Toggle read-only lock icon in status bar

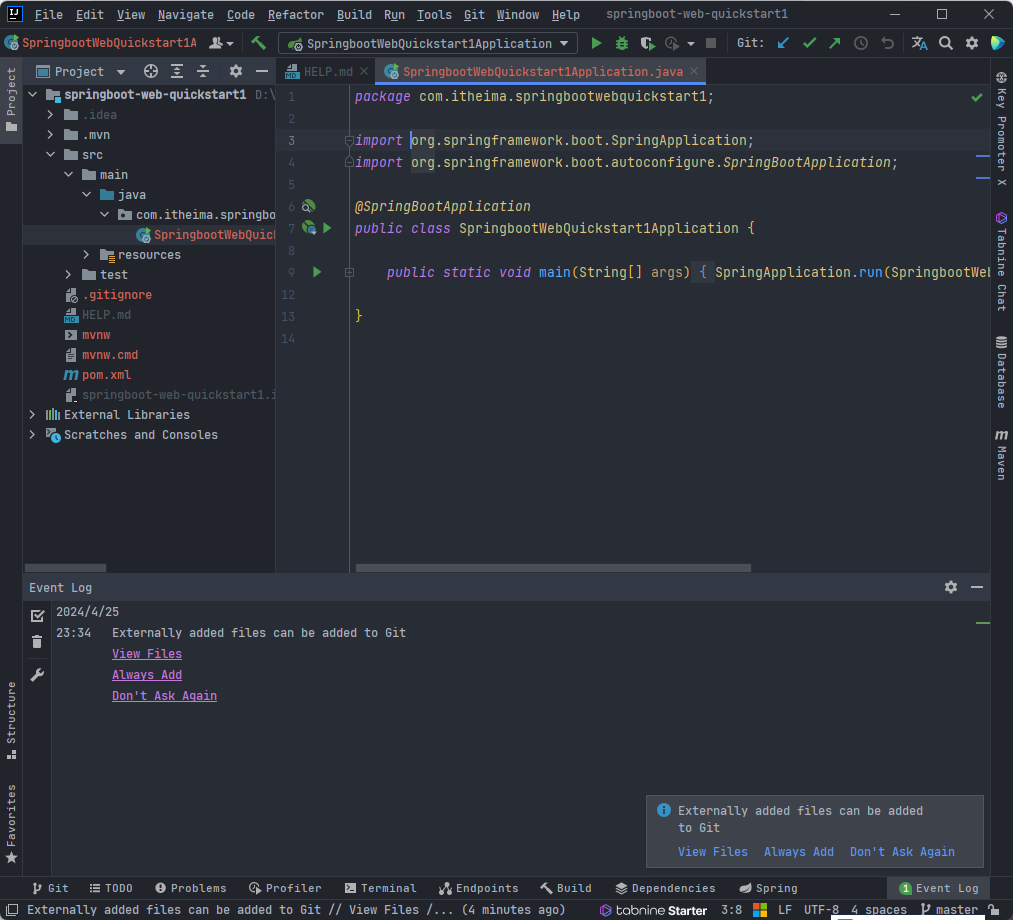point(994,910)
